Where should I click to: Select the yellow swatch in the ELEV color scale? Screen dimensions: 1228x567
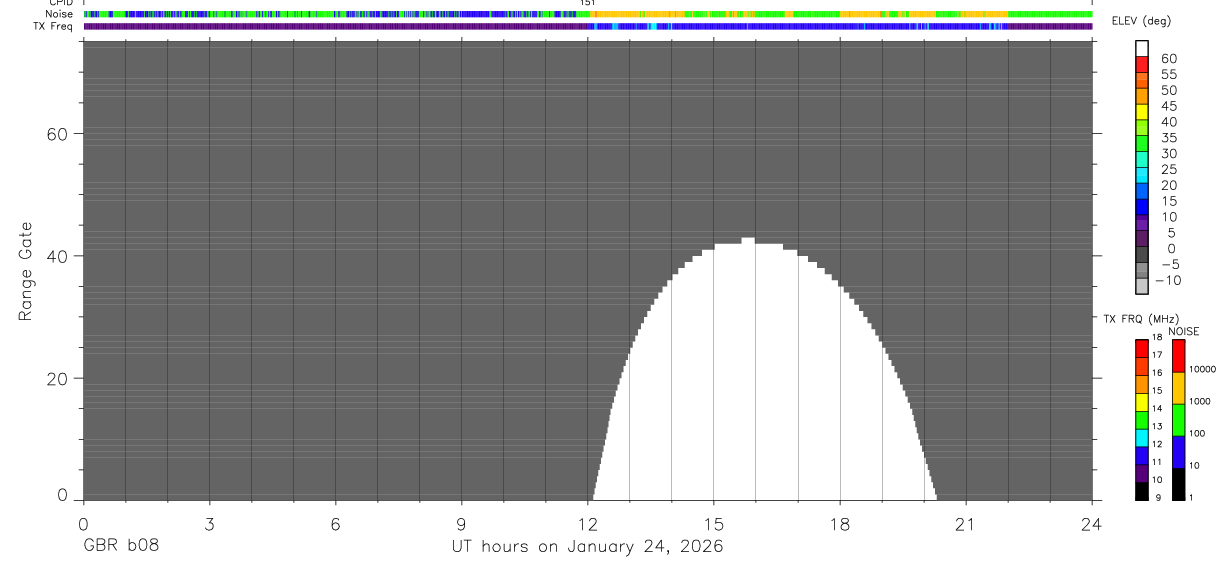[1142, 113]
